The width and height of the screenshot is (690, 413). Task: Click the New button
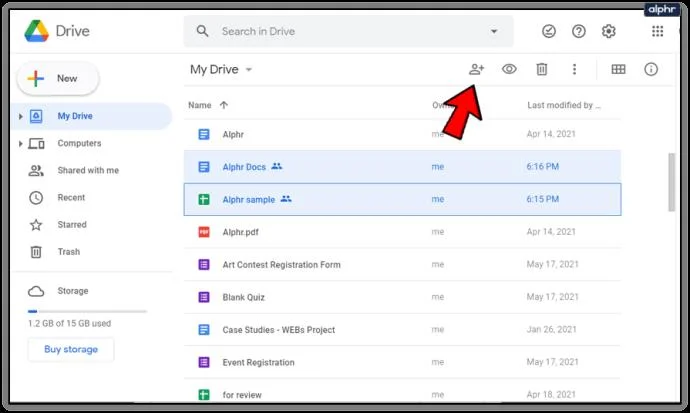click(x=58, y=79)
